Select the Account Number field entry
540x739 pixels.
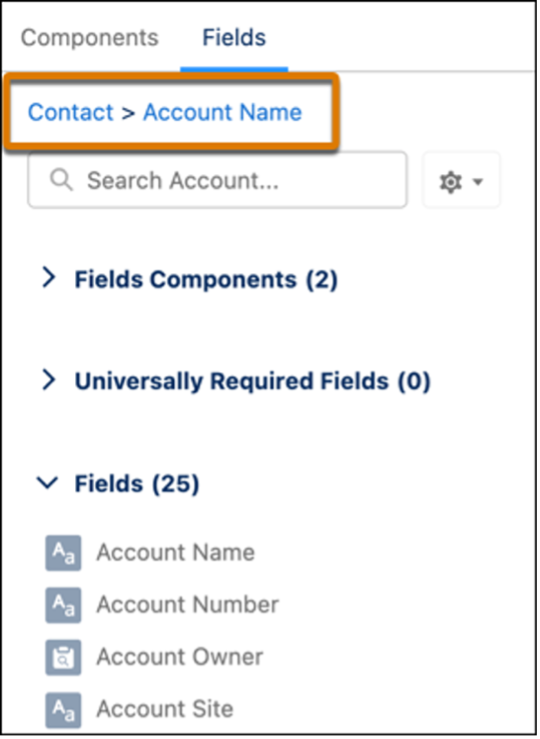188,605
